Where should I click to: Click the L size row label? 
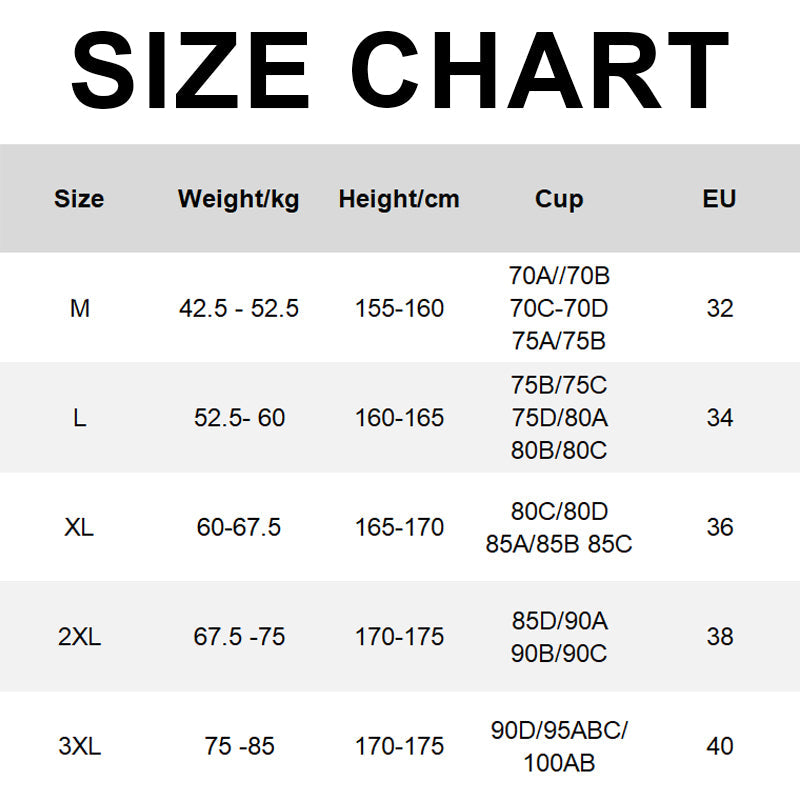[x=80, y=418]
